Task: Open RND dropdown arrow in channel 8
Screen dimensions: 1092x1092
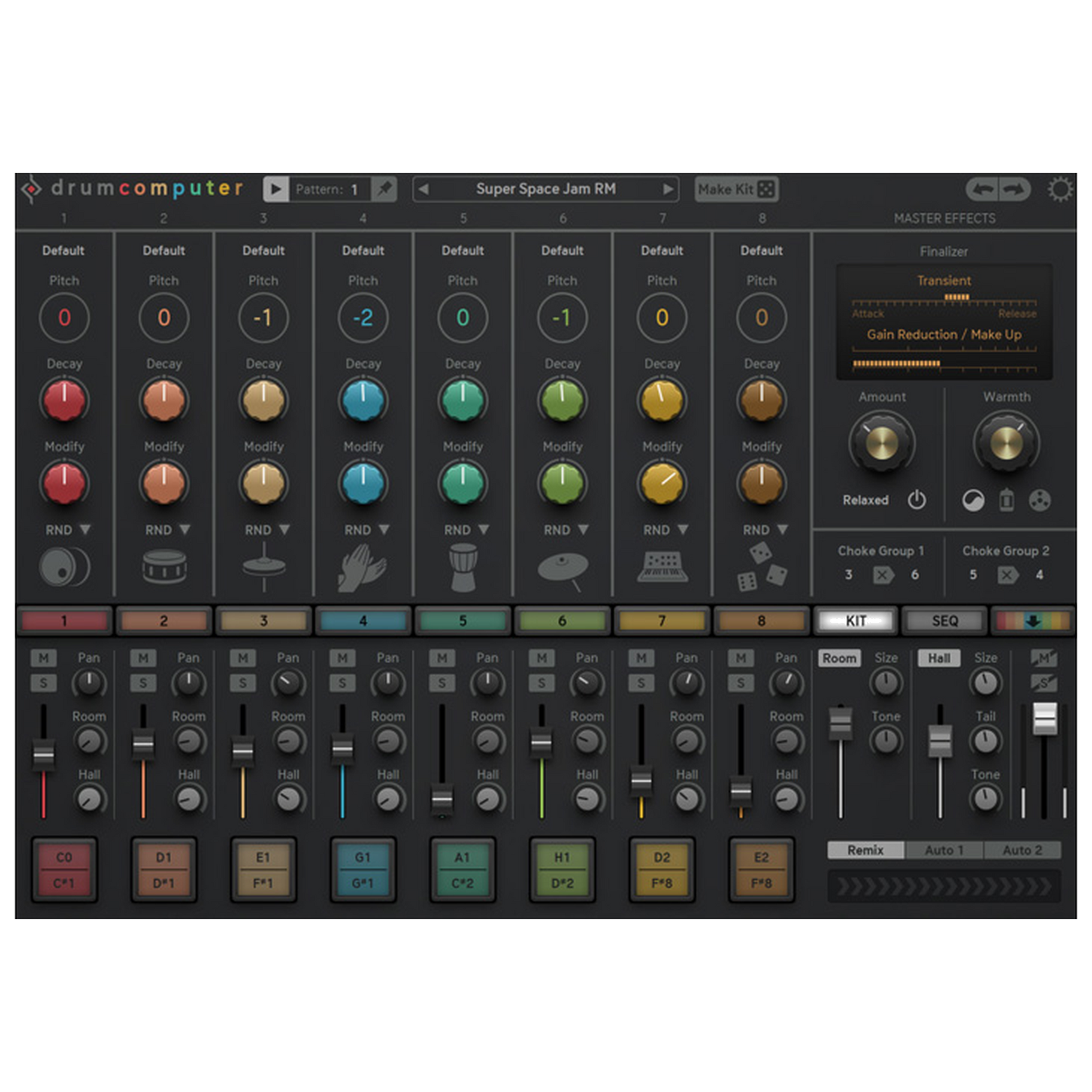Action: point(782,530)
